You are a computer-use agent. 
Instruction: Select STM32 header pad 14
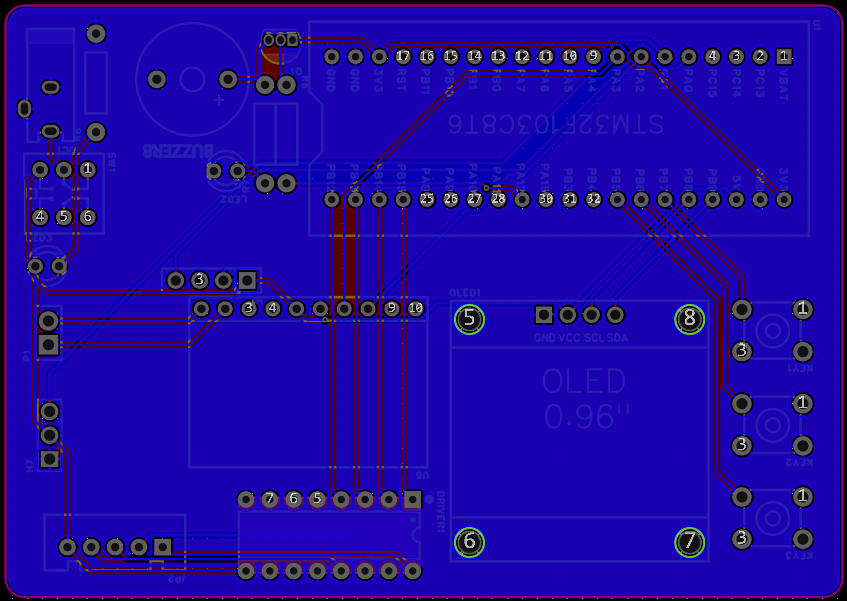[474, 56]
